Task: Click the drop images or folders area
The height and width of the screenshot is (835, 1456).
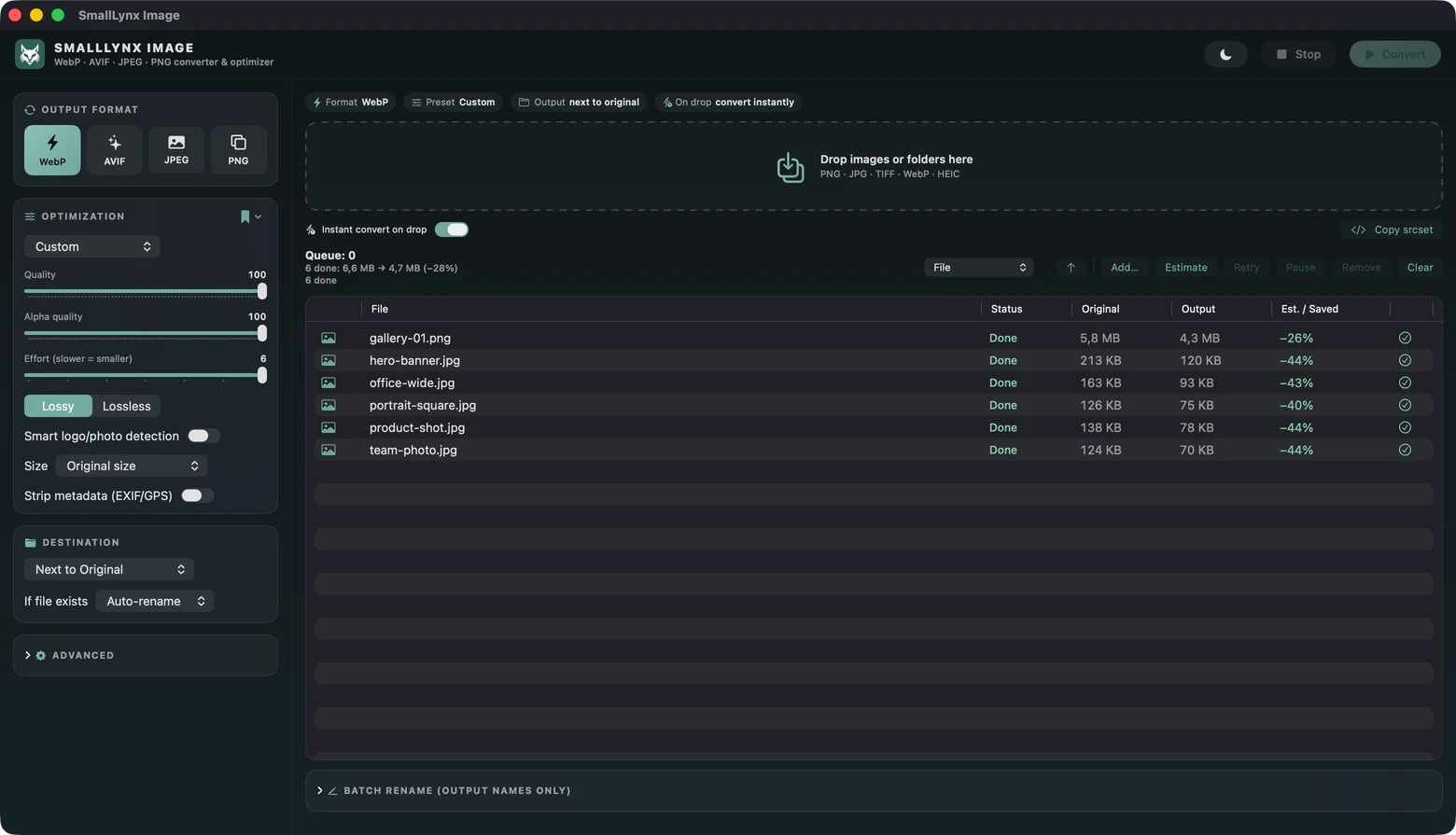Action: (874, 166)
